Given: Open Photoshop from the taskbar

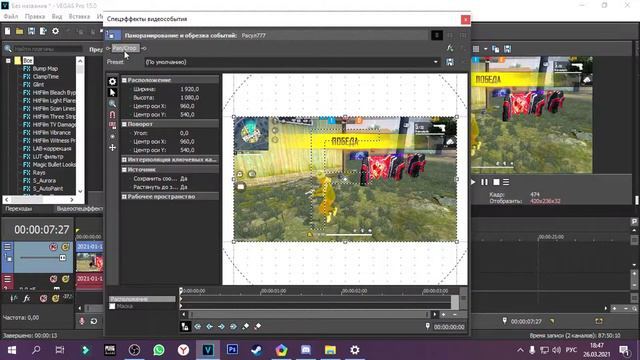Looking at the screenshot, I should tap(232, 350).
